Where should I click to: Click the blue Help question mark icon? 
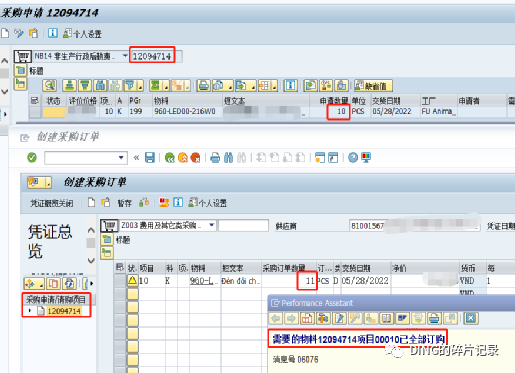[x=353, y=157]
